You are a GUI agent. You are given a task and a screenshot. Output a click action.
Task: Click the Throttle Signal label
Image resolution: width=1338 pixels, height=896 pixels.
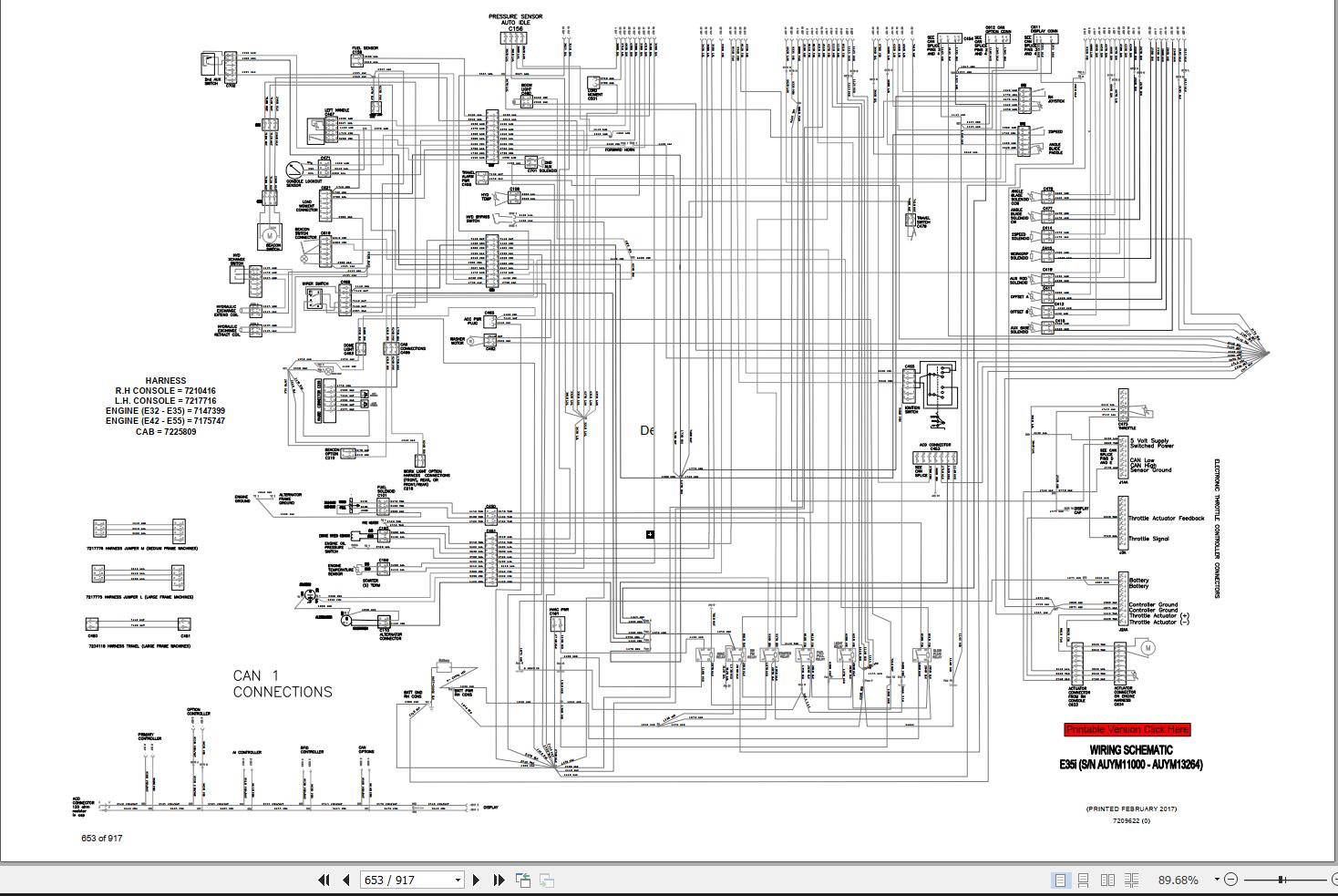1148,539
